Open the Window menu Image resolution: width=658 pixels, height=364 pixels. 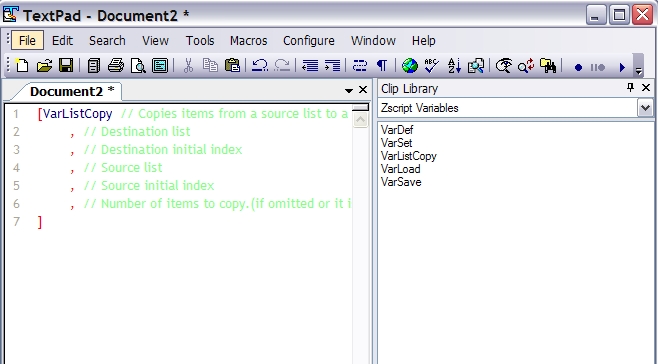(373, 41)
